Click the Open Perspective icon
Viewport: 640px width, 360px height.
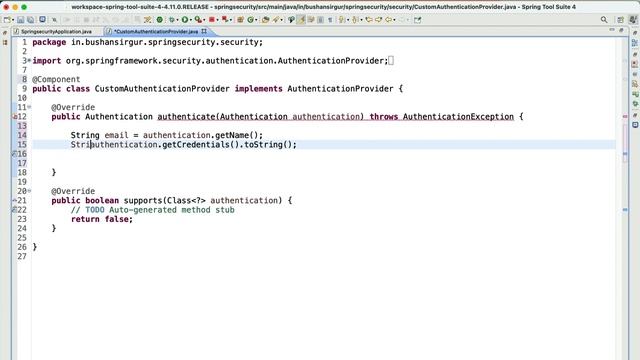620,20
